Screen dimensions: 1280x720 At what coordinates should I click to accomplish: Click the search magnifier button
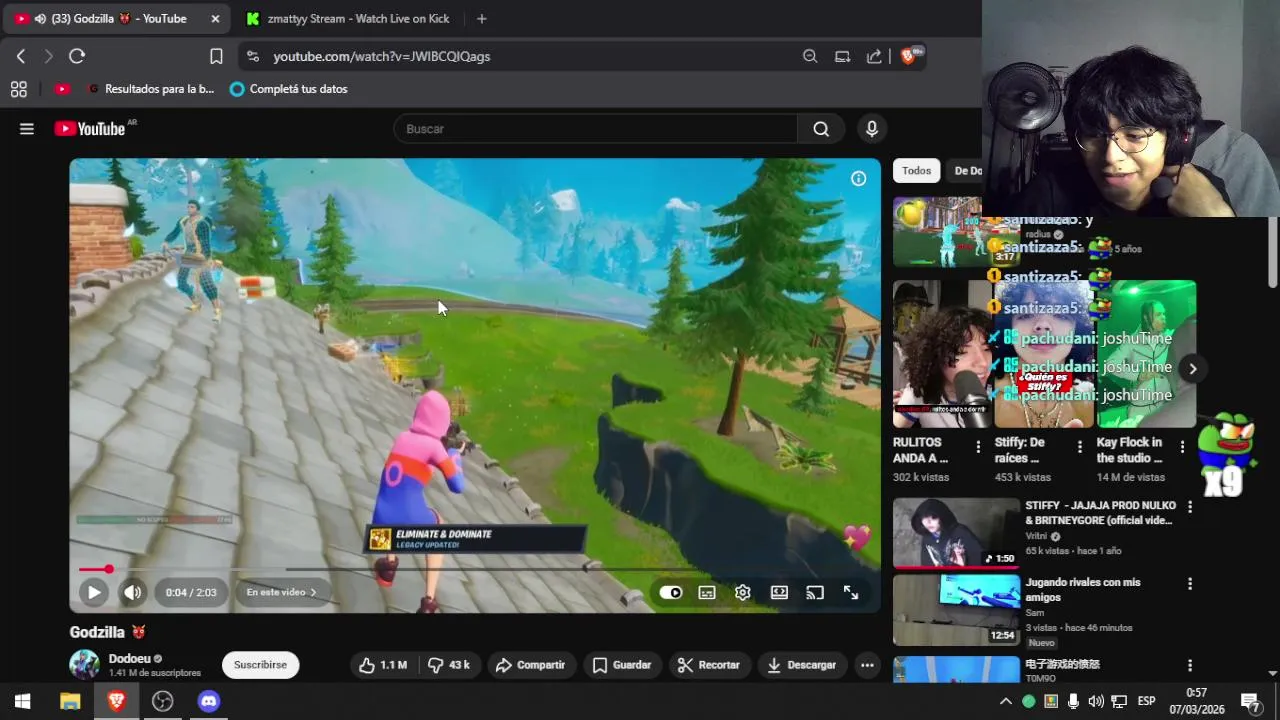click(x=821, y=129)
